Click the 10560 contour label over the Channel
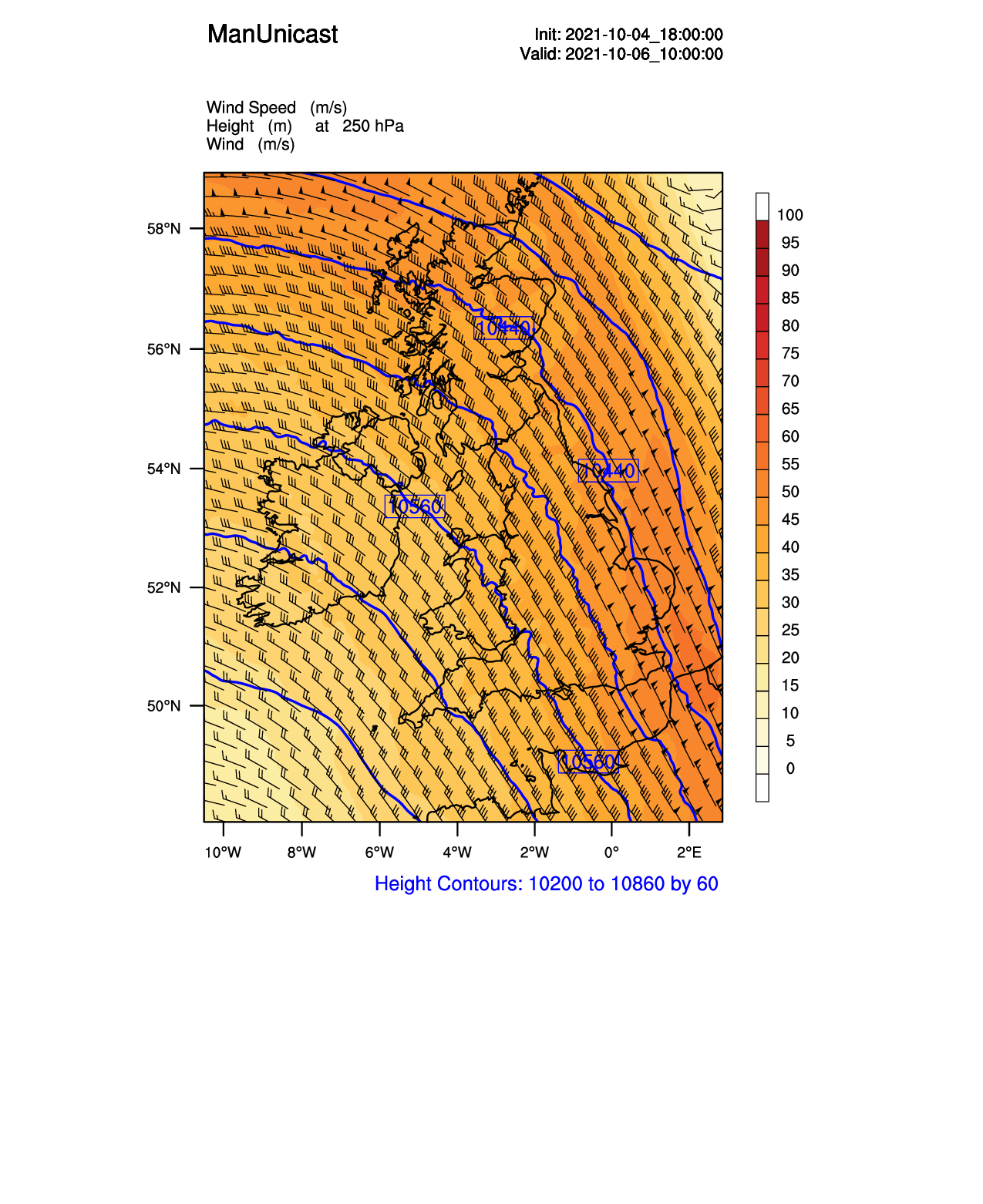Image resolution: width=983 pixels, height=1204 pixels. [x=588, y=762]
